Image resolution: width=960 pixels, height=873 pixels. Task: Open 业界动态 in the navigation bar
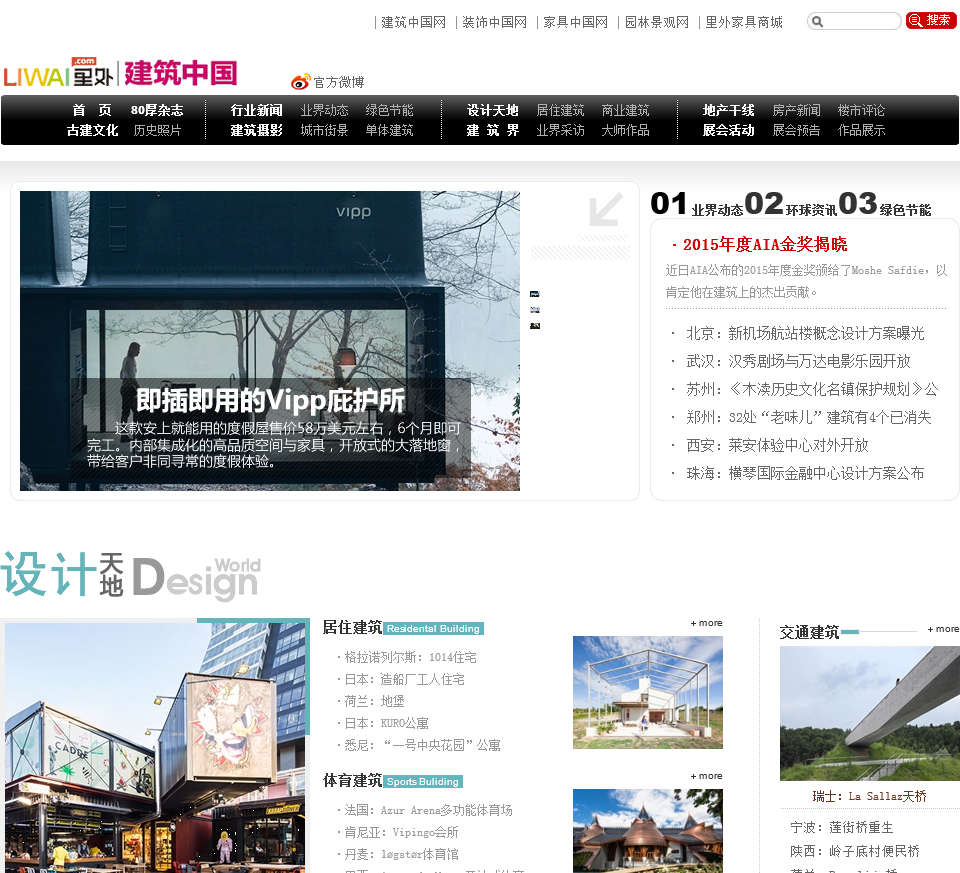tap(324, 110)
